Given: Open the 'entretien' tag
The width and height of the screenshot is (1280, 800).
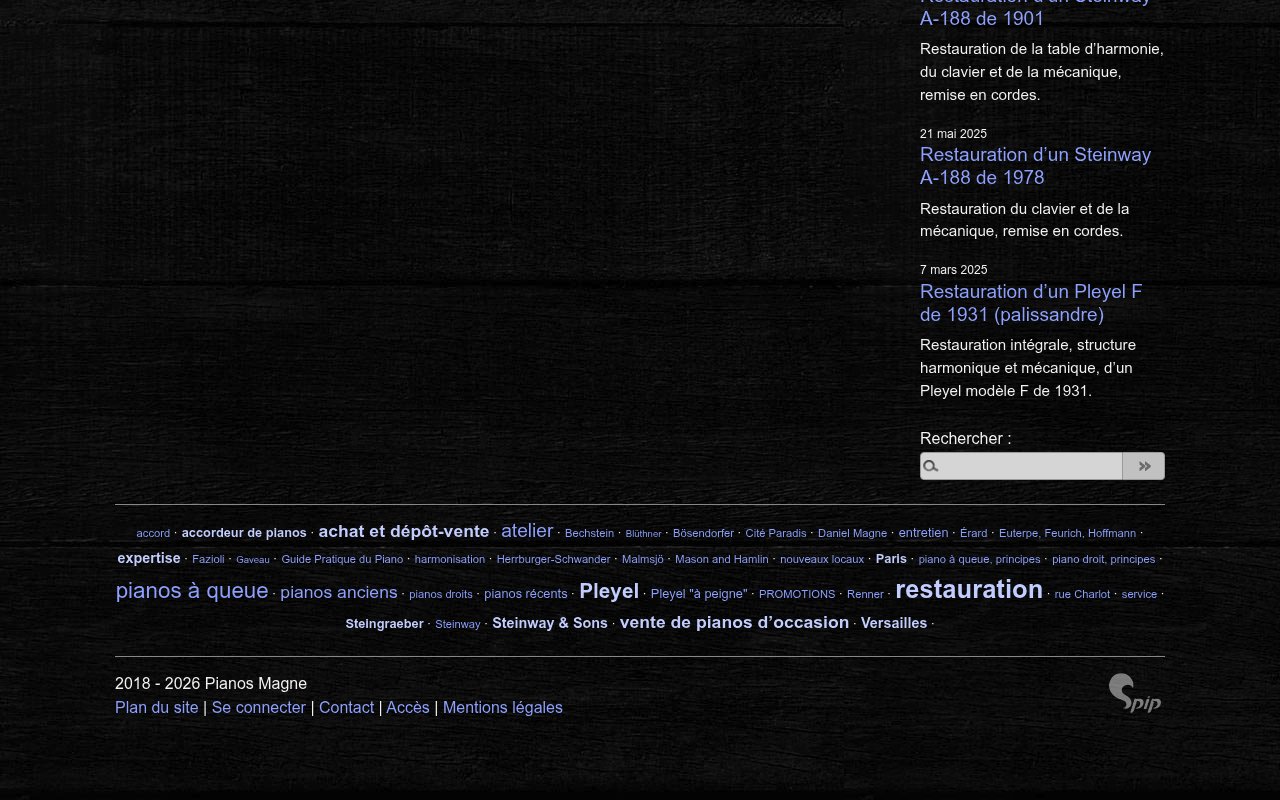Looking at the screenshot, I should 923,533.
